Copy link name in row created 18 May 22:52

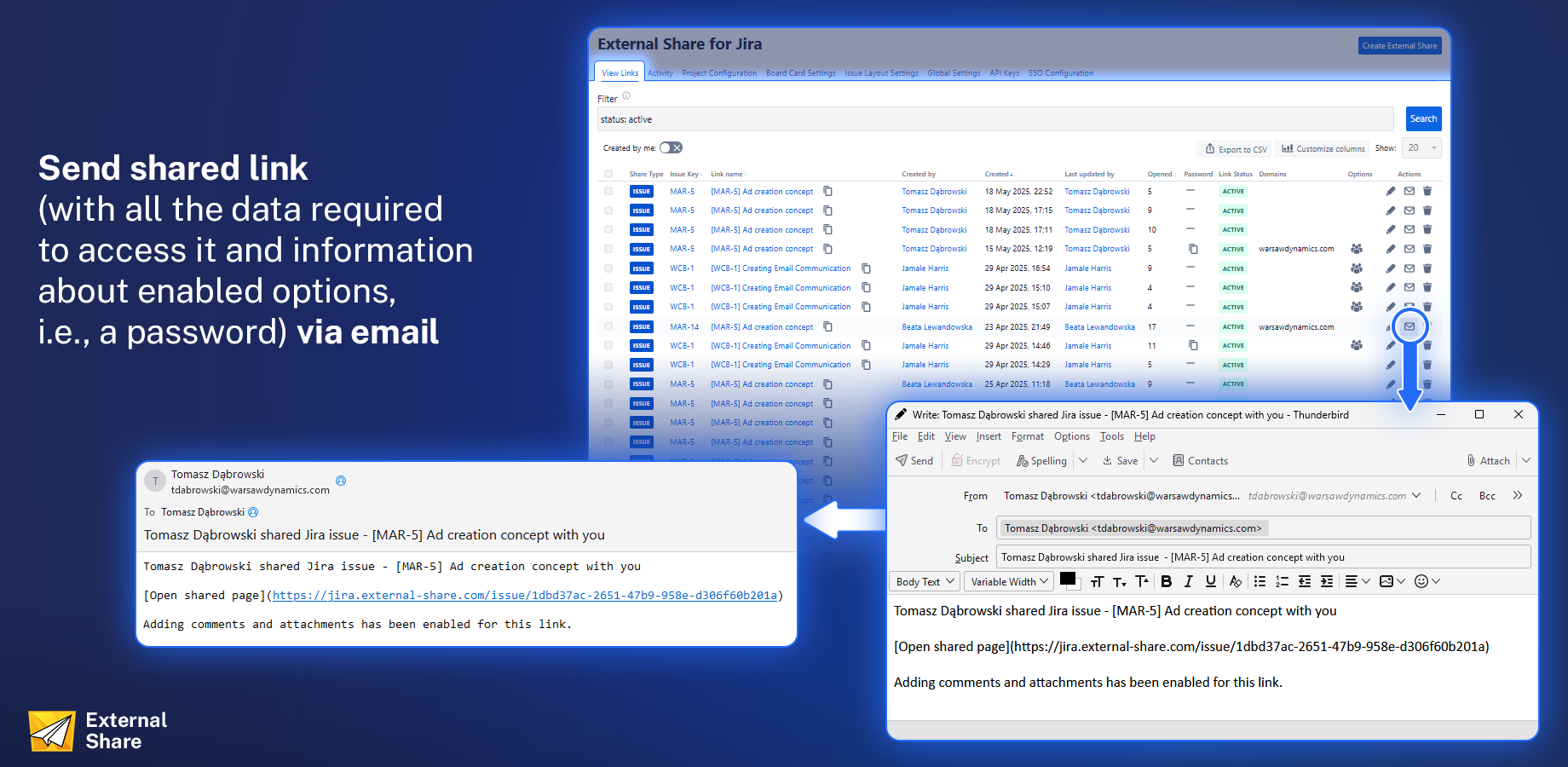(x=827, y=191)
